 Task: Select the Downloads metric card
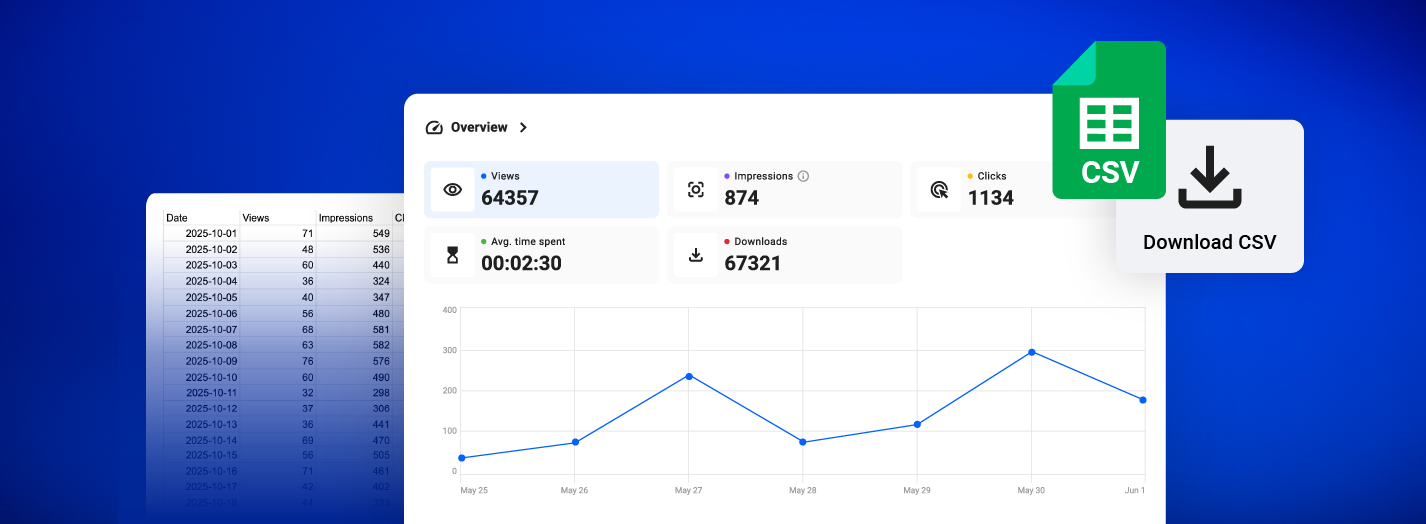[784, 255]
